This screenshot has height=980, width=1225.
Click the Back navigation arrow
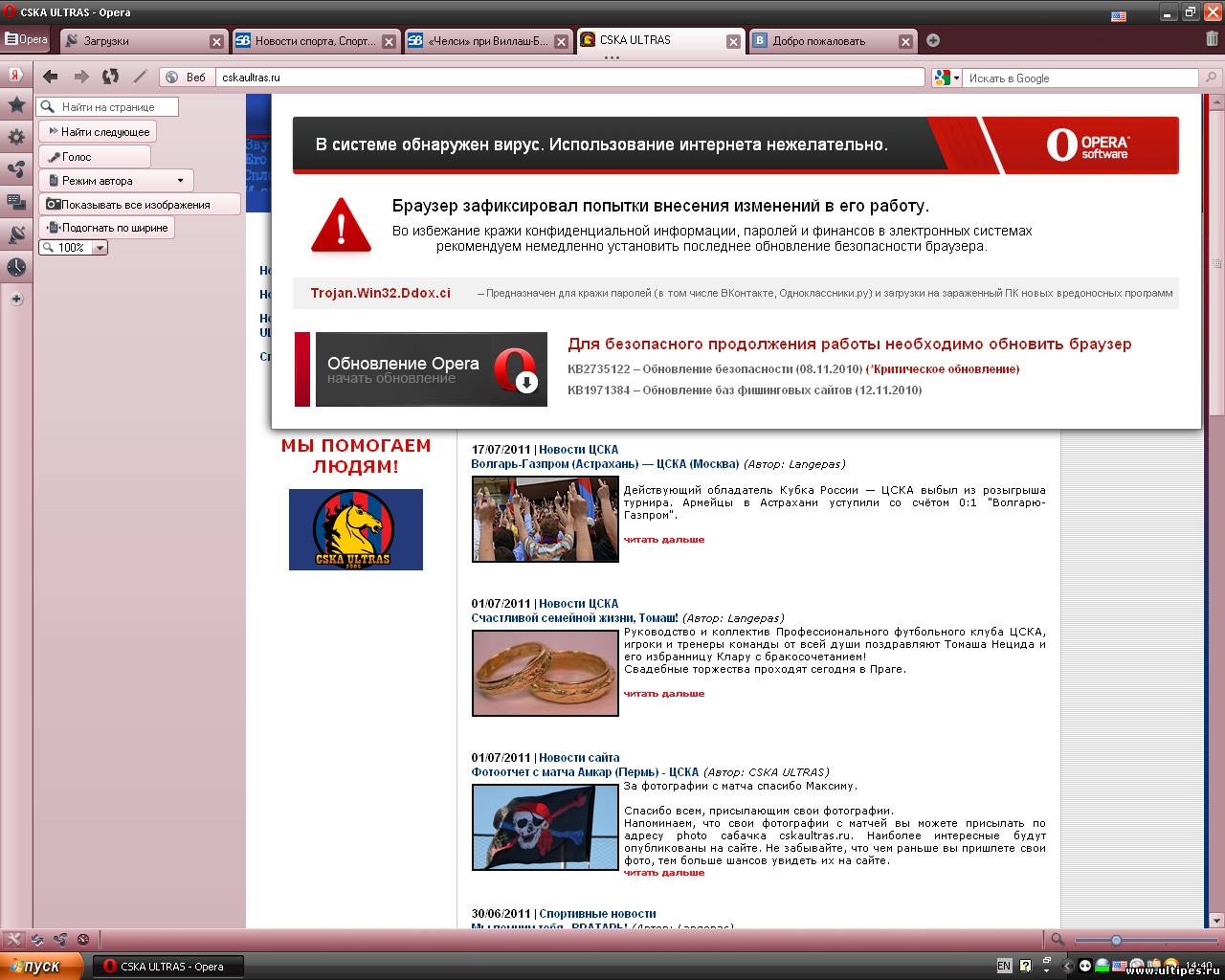pyautogui.click(x=51, y=78)
